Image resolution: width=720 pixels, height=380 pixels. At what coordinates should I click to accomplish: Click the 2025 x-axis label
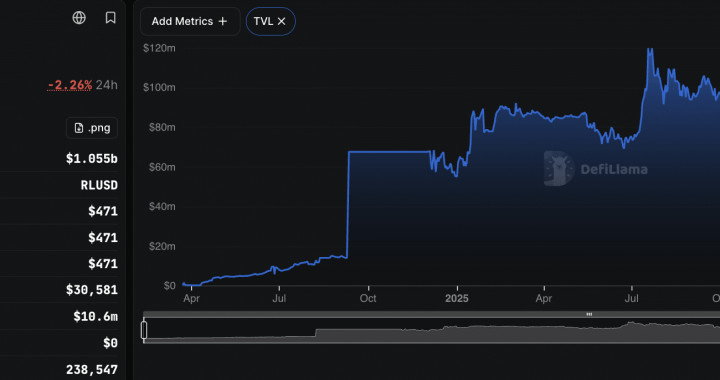pyautogui.click(x=457, y=299)
